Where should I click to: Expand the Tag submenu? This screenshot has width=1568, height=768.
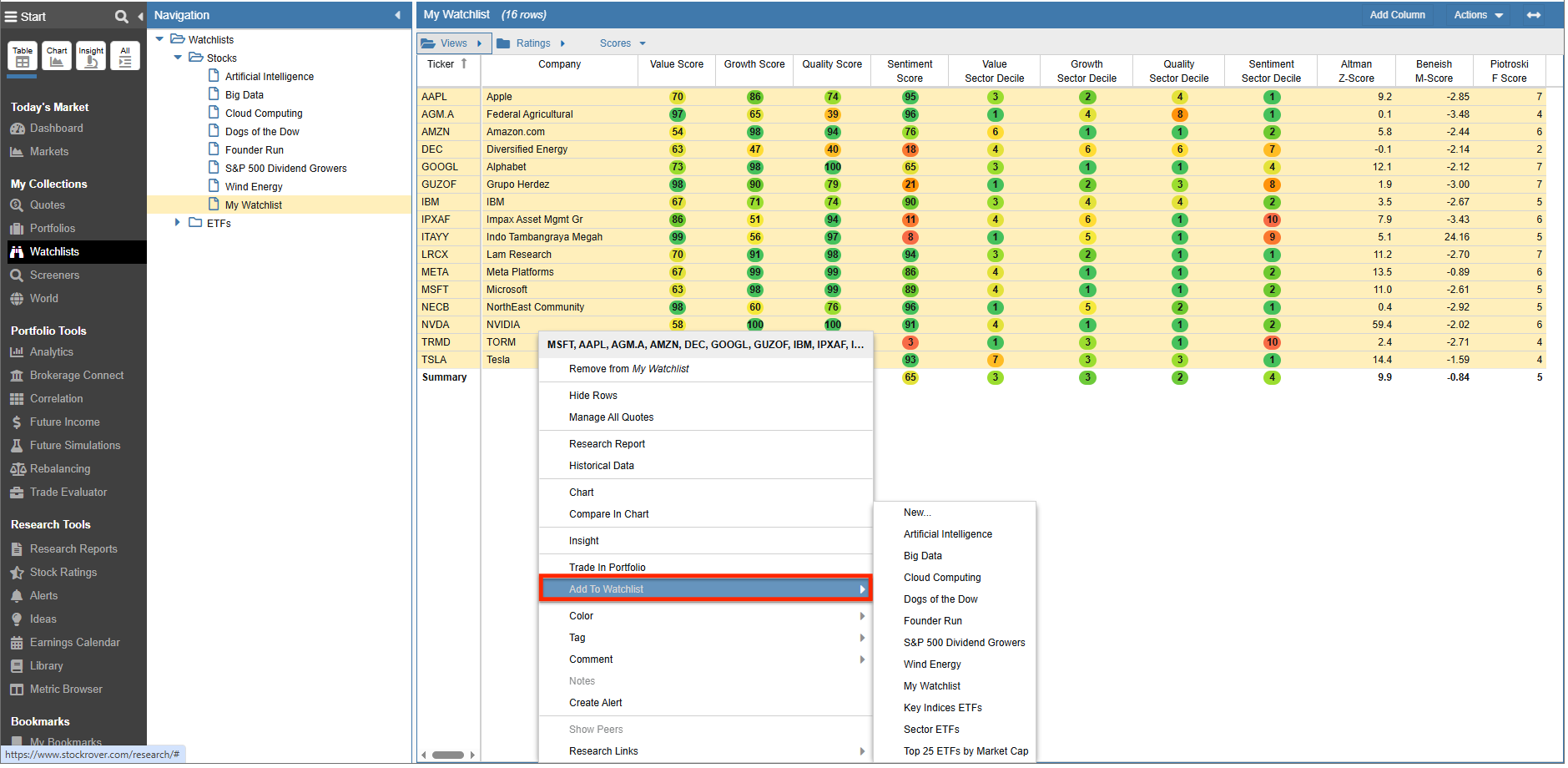point(706,638)
